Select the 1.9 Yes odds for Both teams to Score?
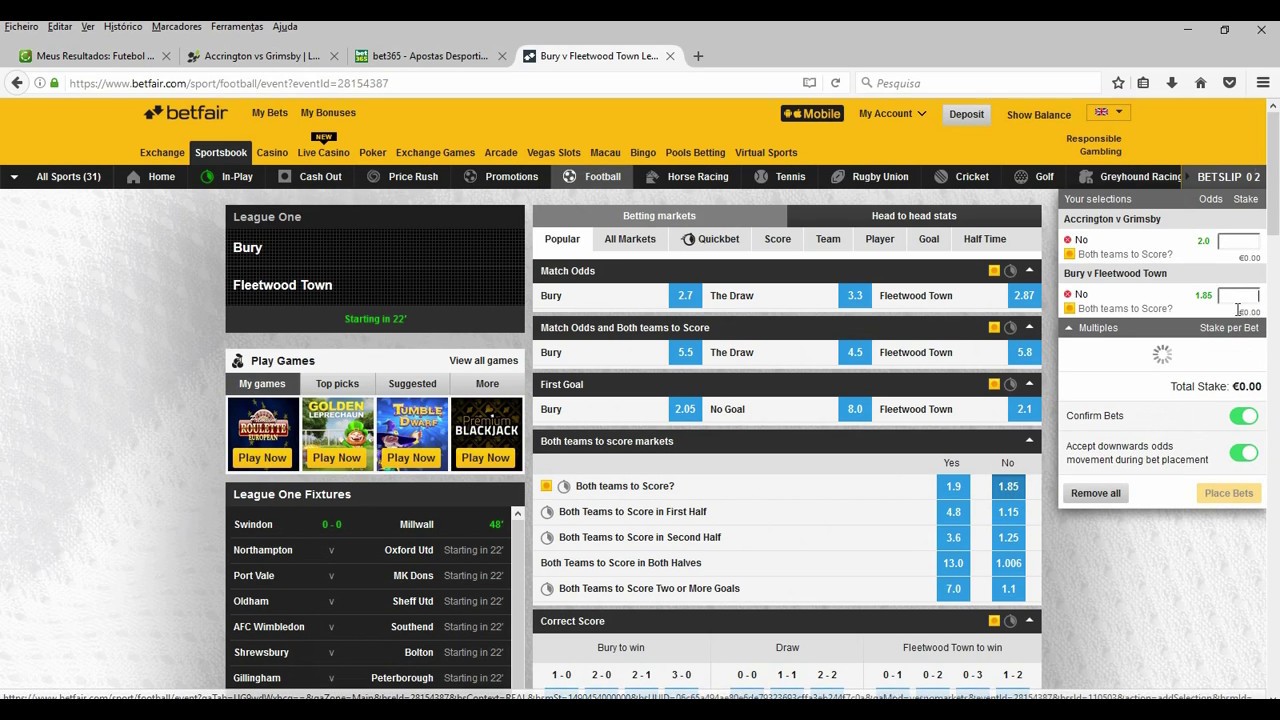Image resolution: width=1280 pixels, height=720 pixels. tap(953, 486)
